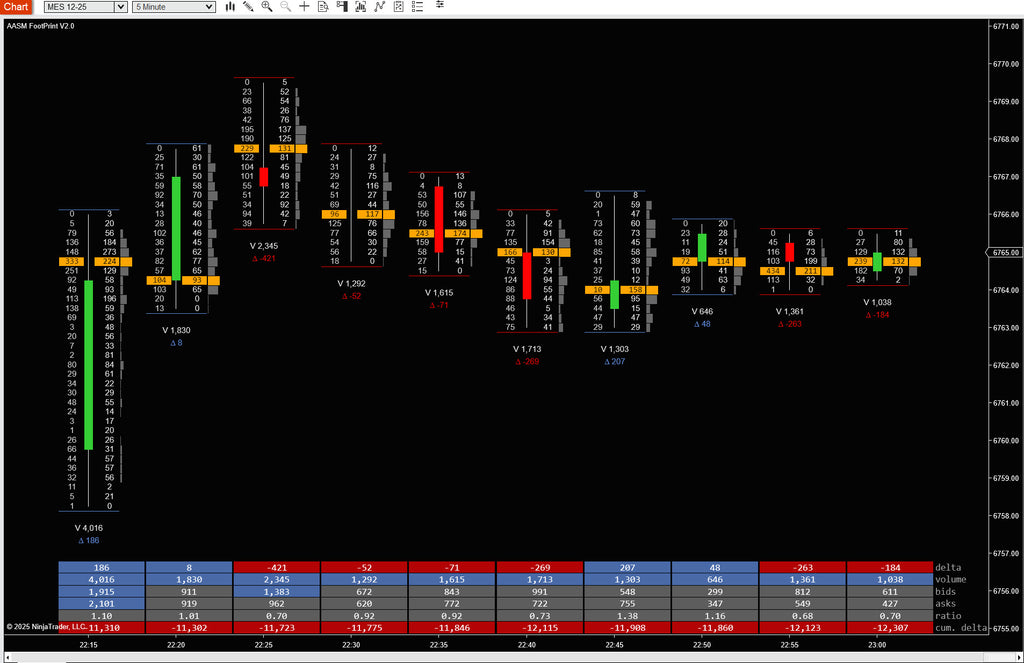The width and height of the screenshot is (1024, 663).
Task: Click the Δ -269 delta label
Action: coord(527,361)
